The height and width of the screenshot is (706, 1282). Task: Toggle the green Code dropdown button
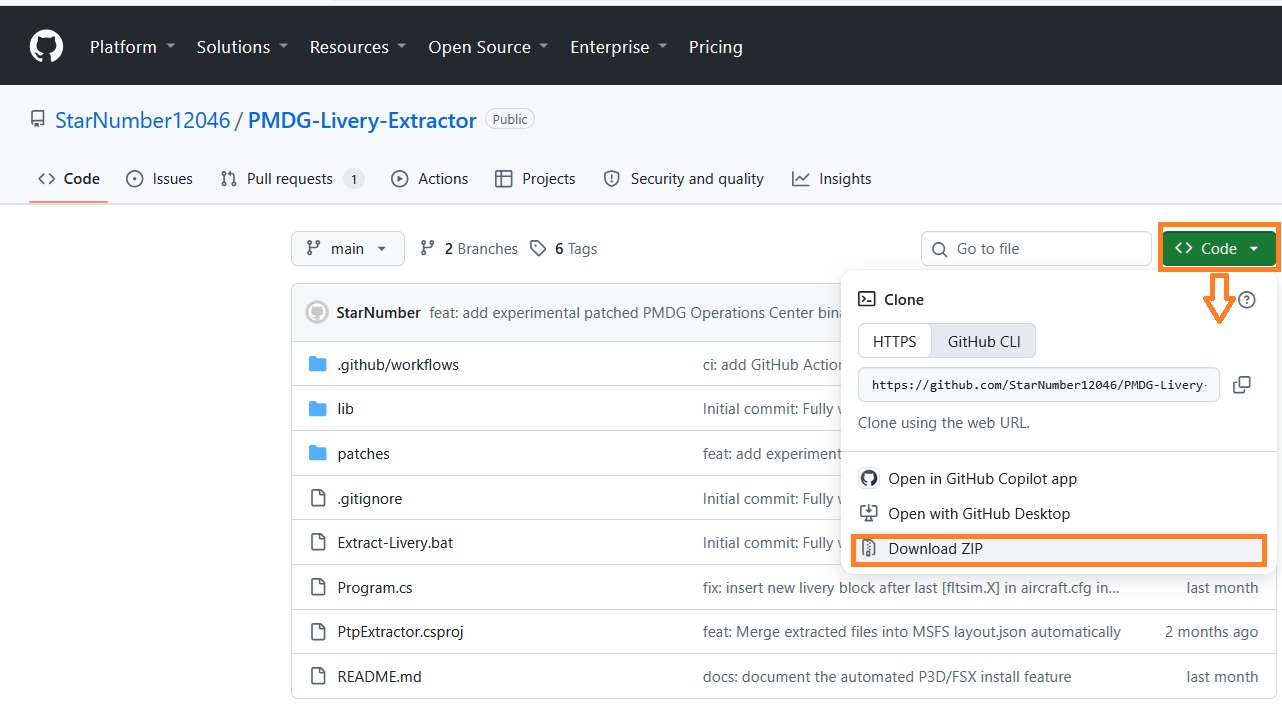coord(1219,249)
